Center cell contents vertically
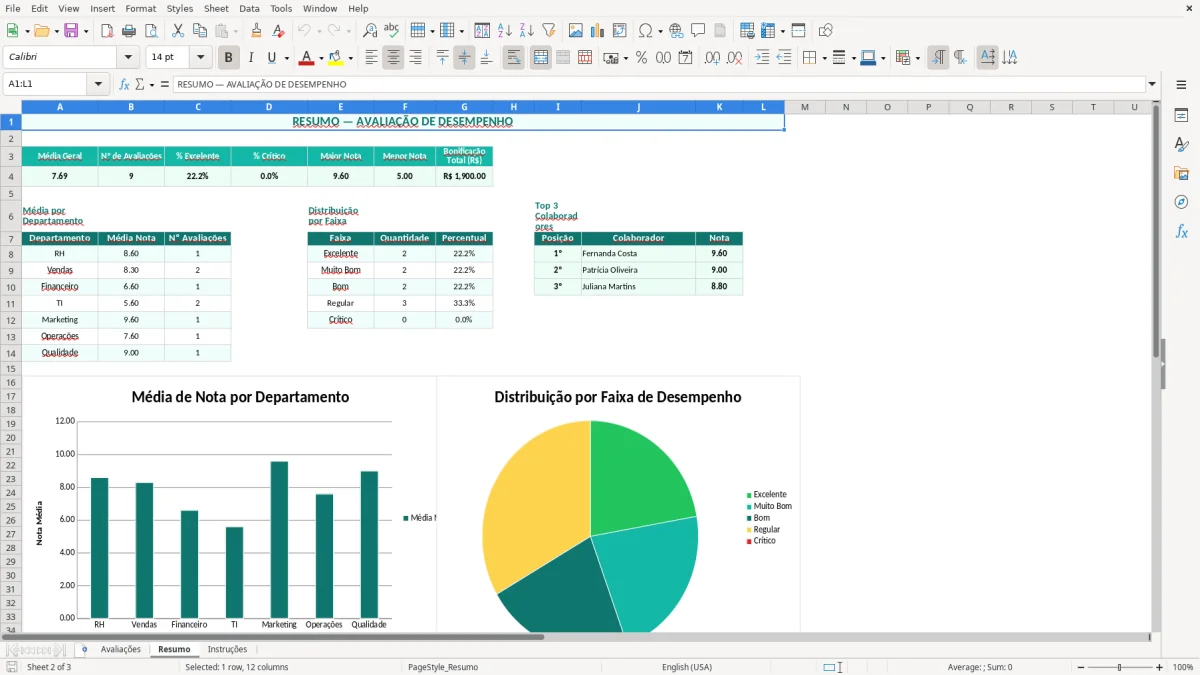The width and height of the screenshot is (1200, 675). pos(464,58)
